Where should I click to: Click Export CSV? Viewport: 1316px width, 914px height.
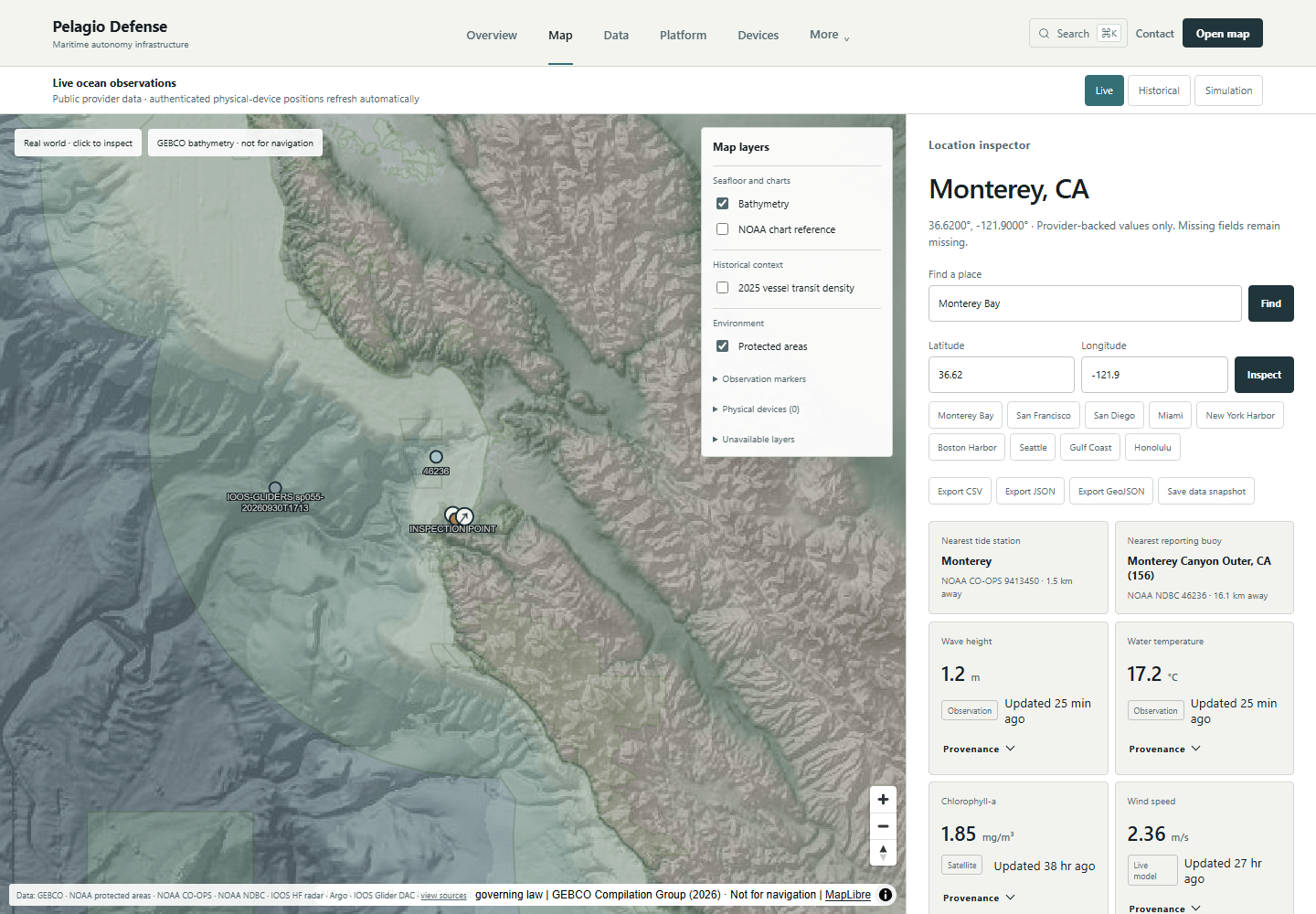960,491
